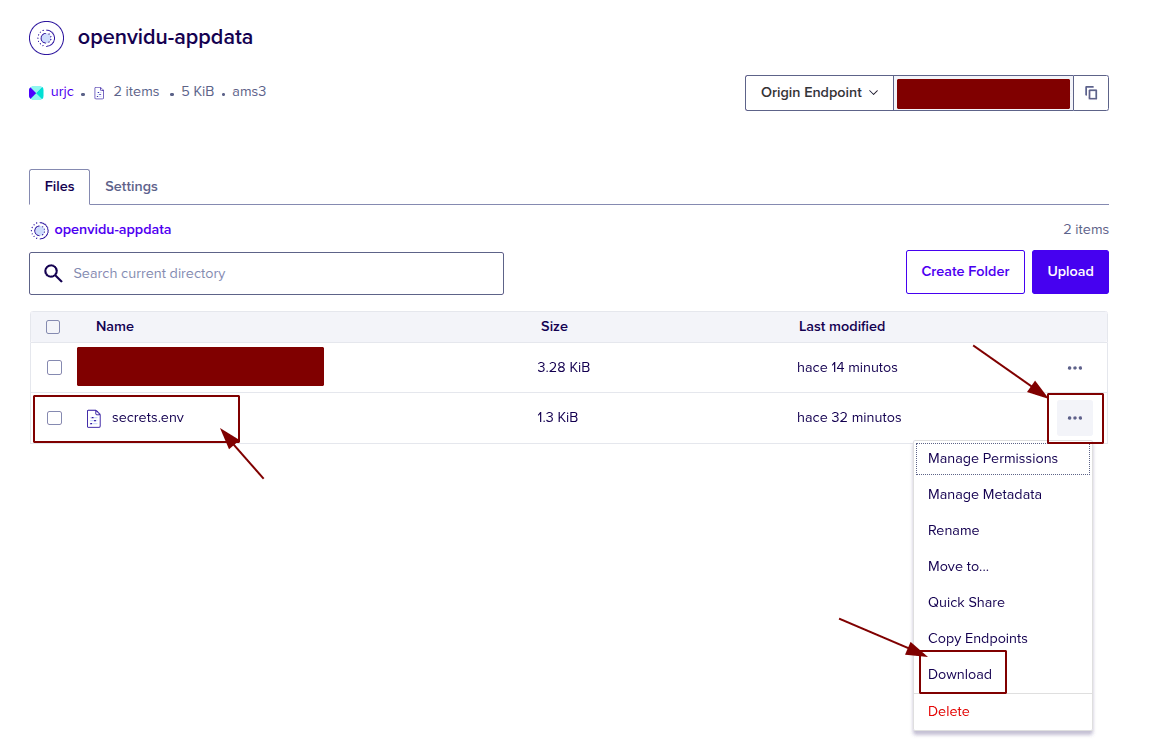This screenshot has width=1170, height=749.
Task: Click the openvidu-appdata bucket icon in header
Action: [x=46, y=38]
